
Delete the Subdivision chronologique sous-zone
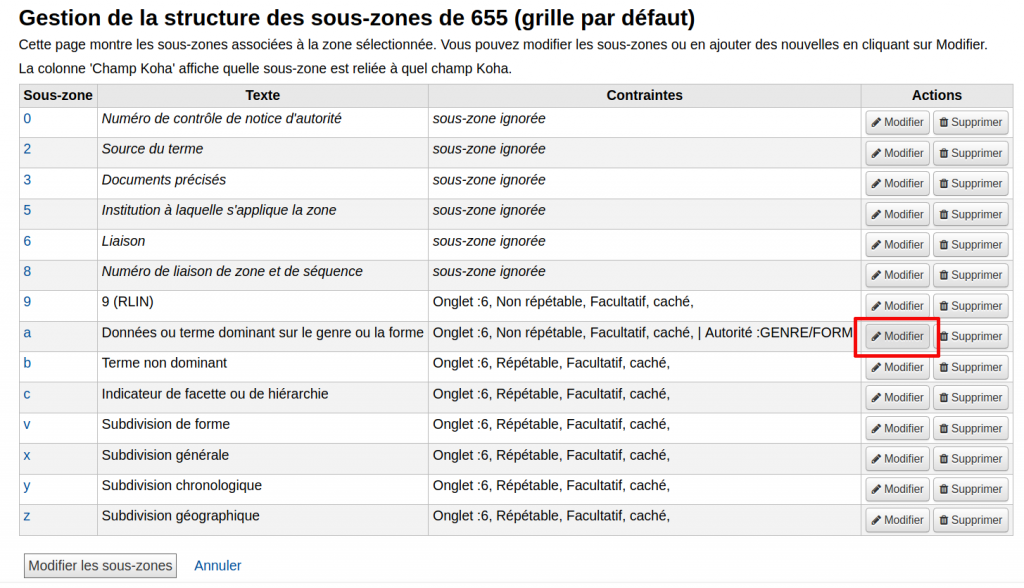pyautogui.click(x=970, y=489)
